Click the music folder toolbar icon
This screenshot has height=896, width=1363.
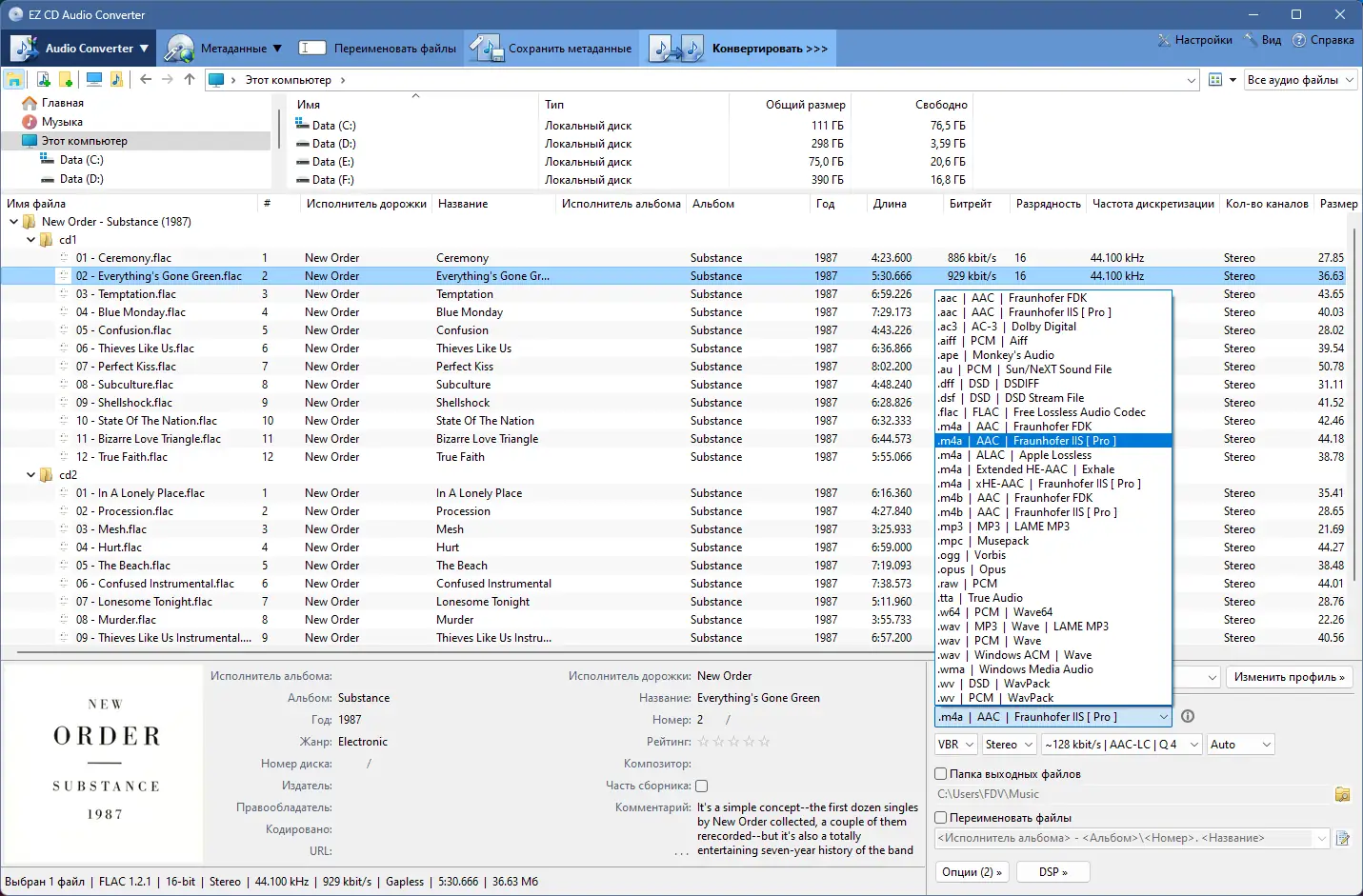point(117,80)
